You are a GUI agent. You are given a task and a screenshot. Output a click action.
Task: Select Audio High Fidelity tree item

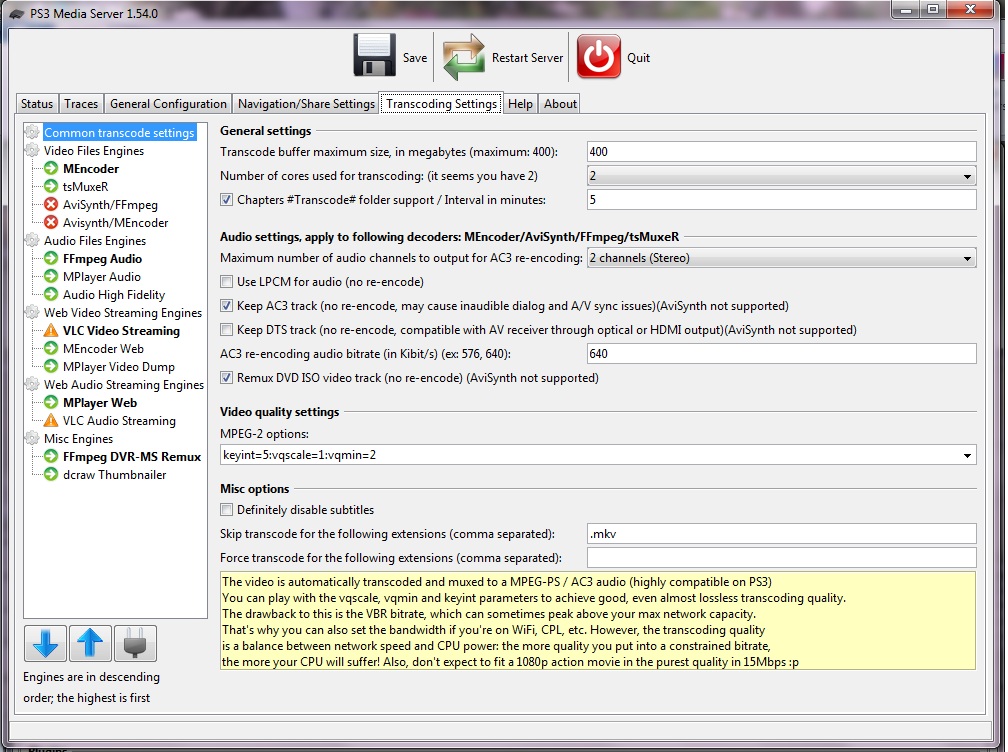click(114, 294)
